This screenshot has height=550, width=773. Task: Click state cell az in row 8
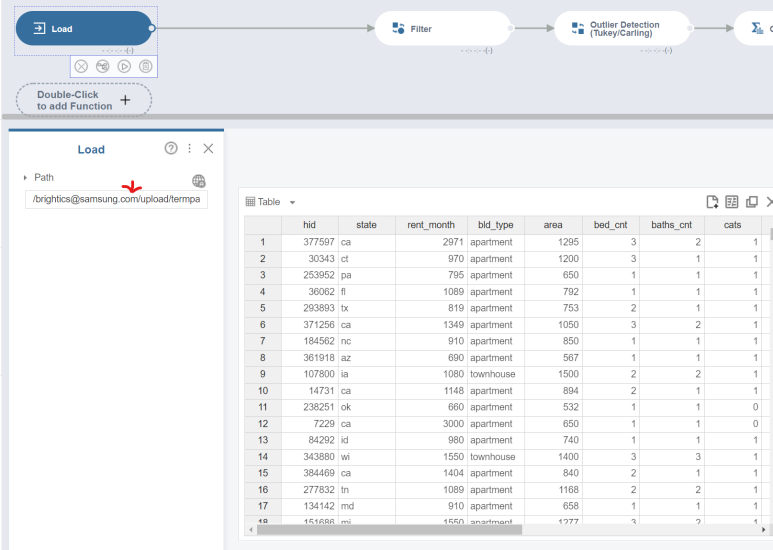tap(366, 358)
